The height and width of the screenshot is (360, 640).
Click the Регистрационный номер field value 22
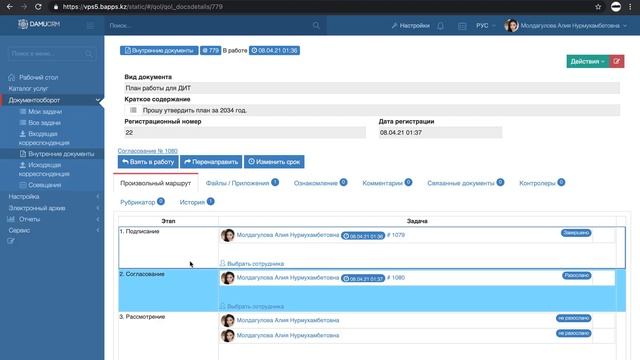(245, 133)
